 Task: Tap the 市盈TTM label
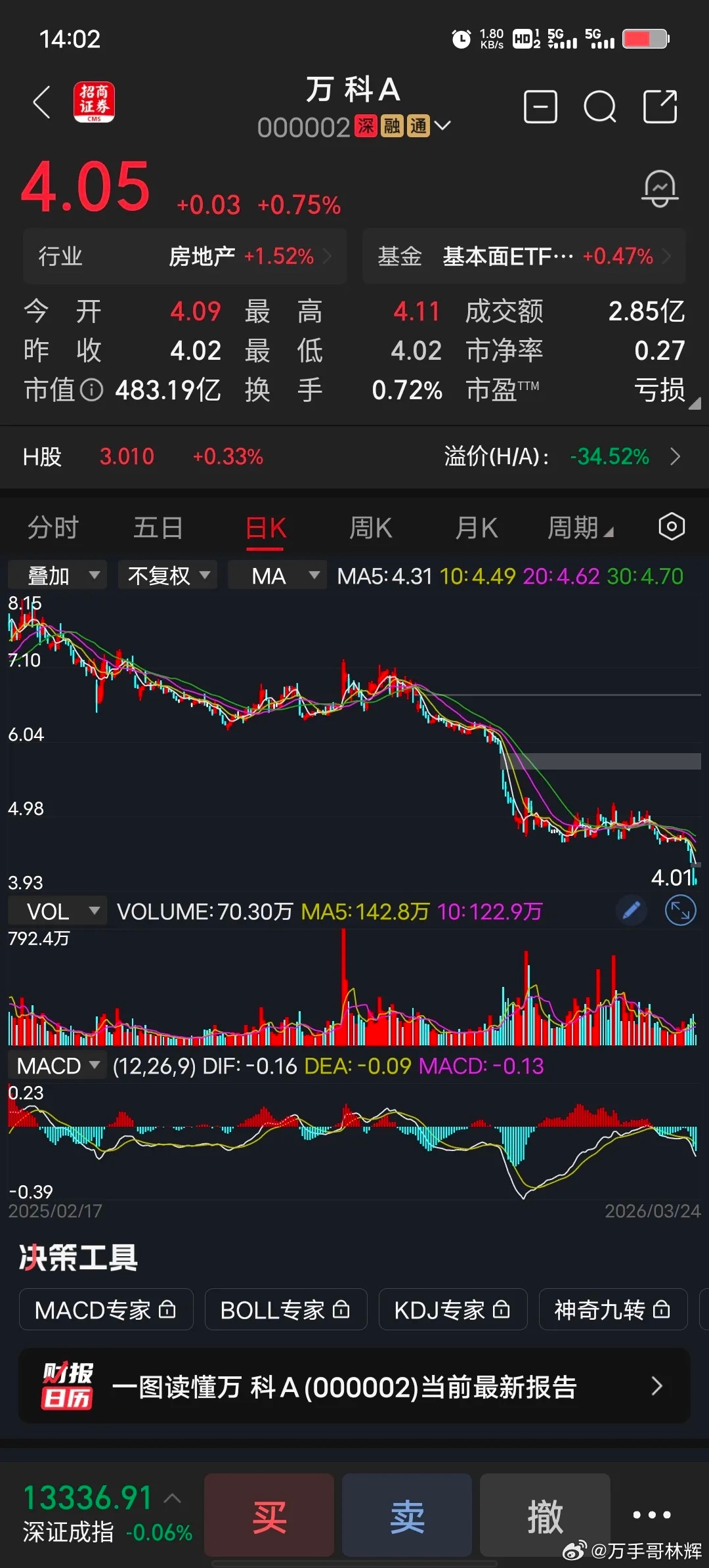(503, 390)
